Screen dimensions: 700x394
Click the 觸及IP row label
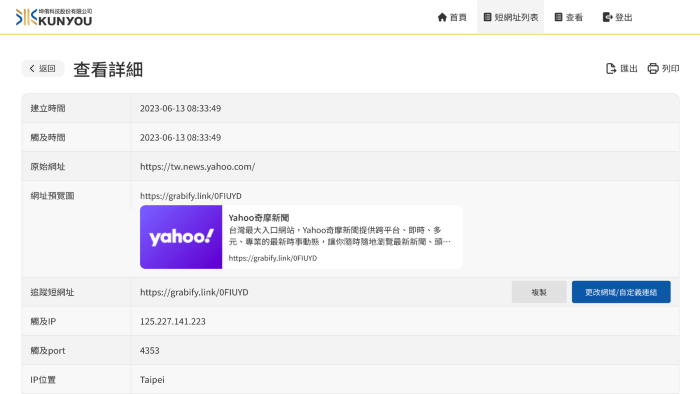43,321
